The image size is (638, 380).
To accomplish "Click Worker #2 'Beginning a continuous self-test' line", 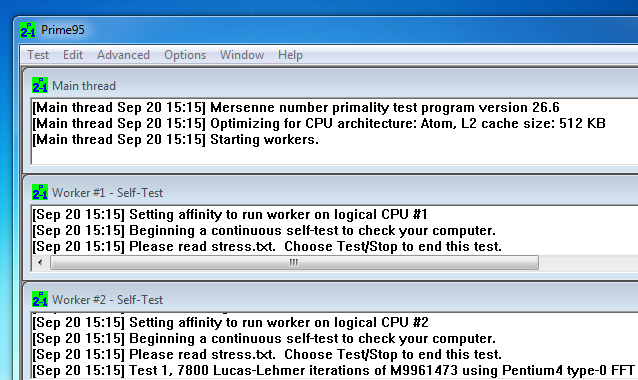I will 264,339.
